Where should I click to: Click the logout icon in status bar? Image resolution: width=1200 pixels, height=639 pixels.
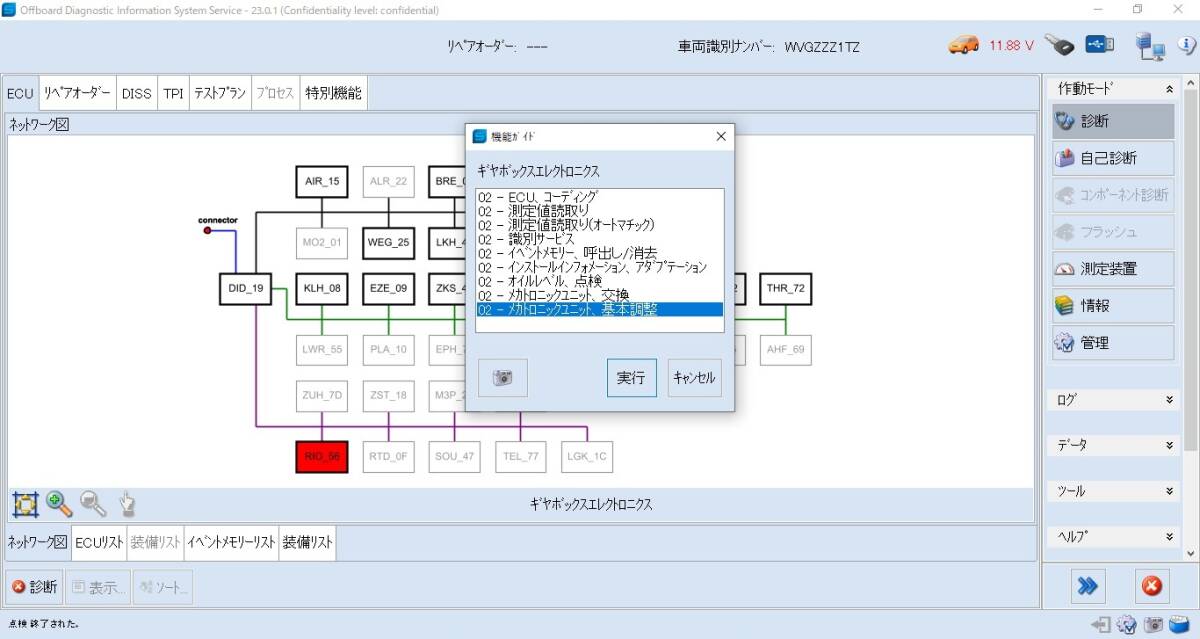[1102, 625]
